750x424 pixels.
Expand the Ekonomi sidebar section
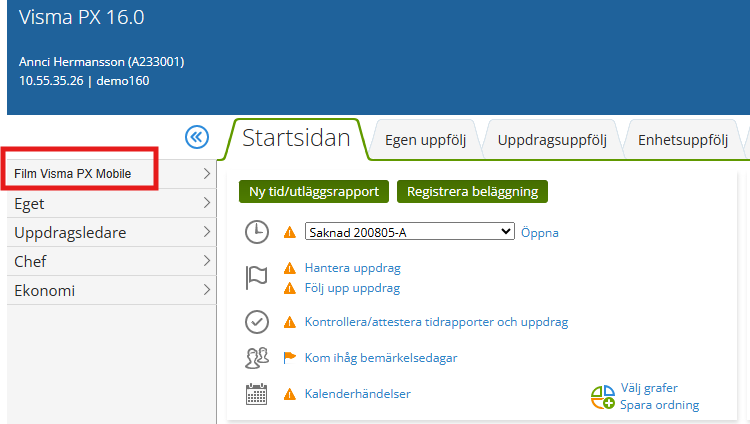point(109,291)
